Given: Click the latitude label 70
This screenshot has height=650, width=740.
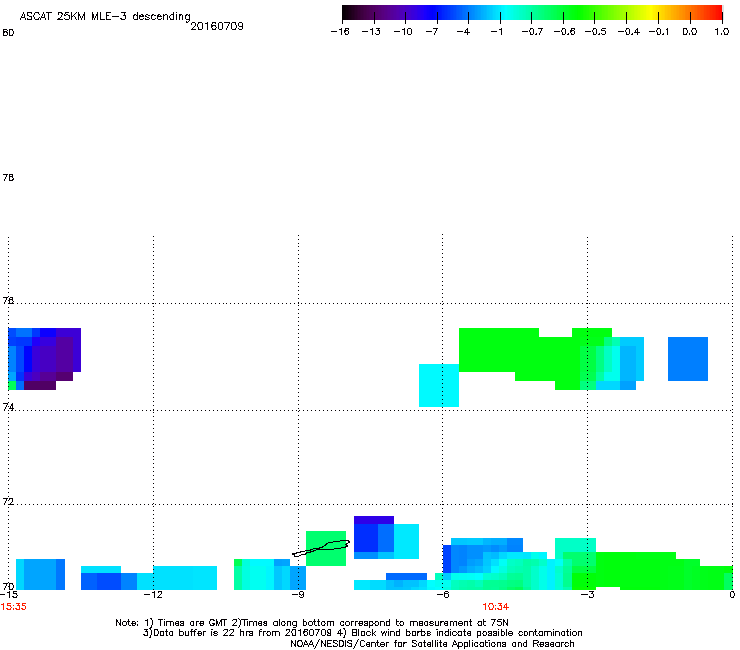Looking at the screenshot, I should 8,586.
